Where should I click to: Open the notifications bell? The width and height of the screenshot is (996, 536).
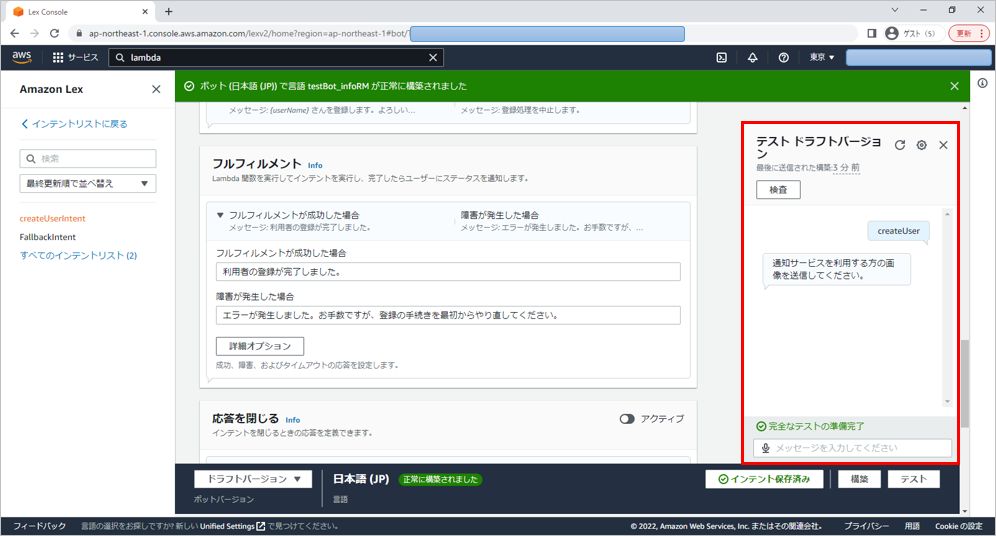752,57
